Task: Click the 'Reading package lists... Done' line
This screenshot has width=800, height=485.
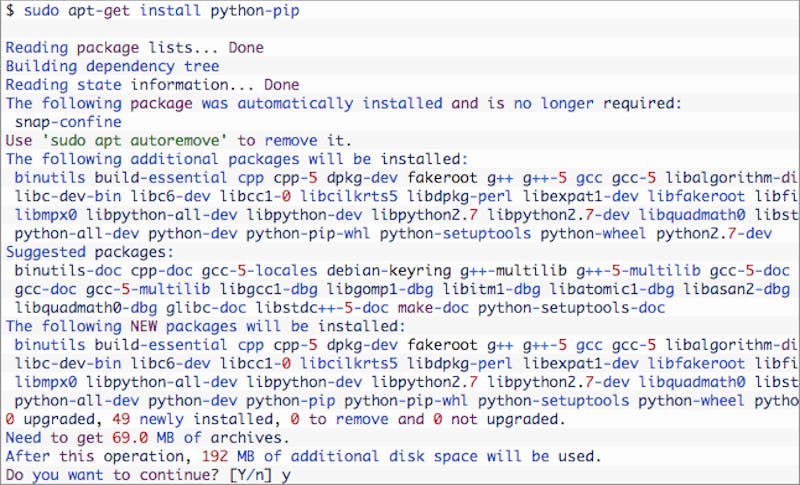Action: coord(135,47)
